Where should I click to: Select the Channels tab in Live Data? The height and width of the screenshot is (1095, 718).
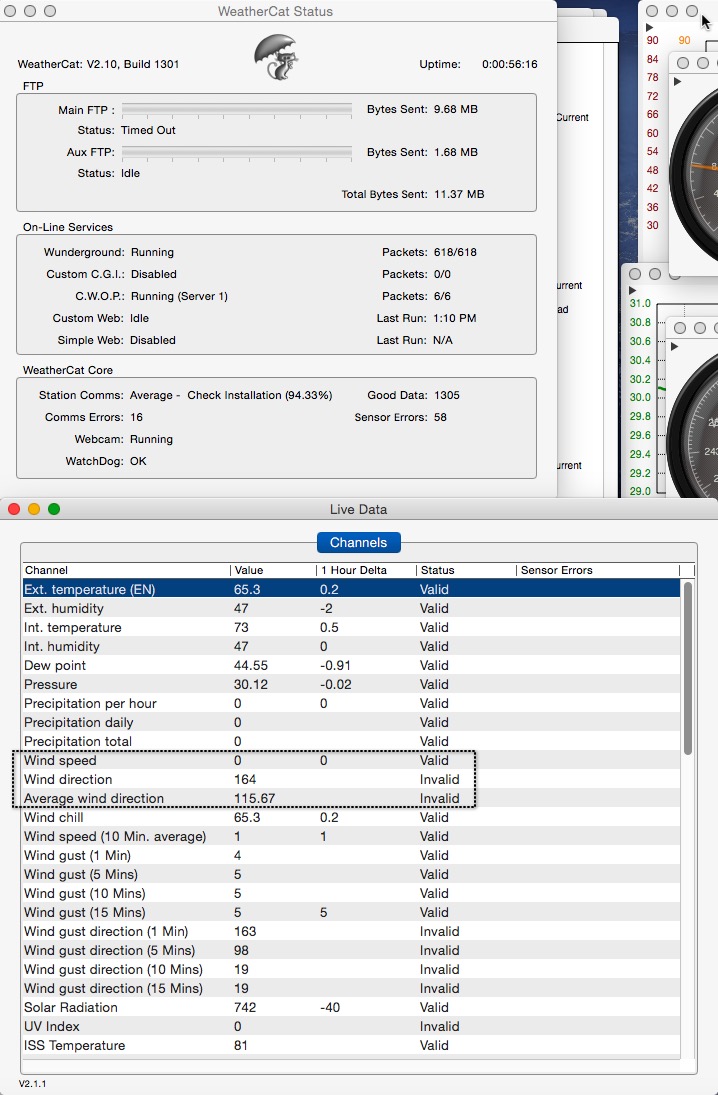point(358,543)
